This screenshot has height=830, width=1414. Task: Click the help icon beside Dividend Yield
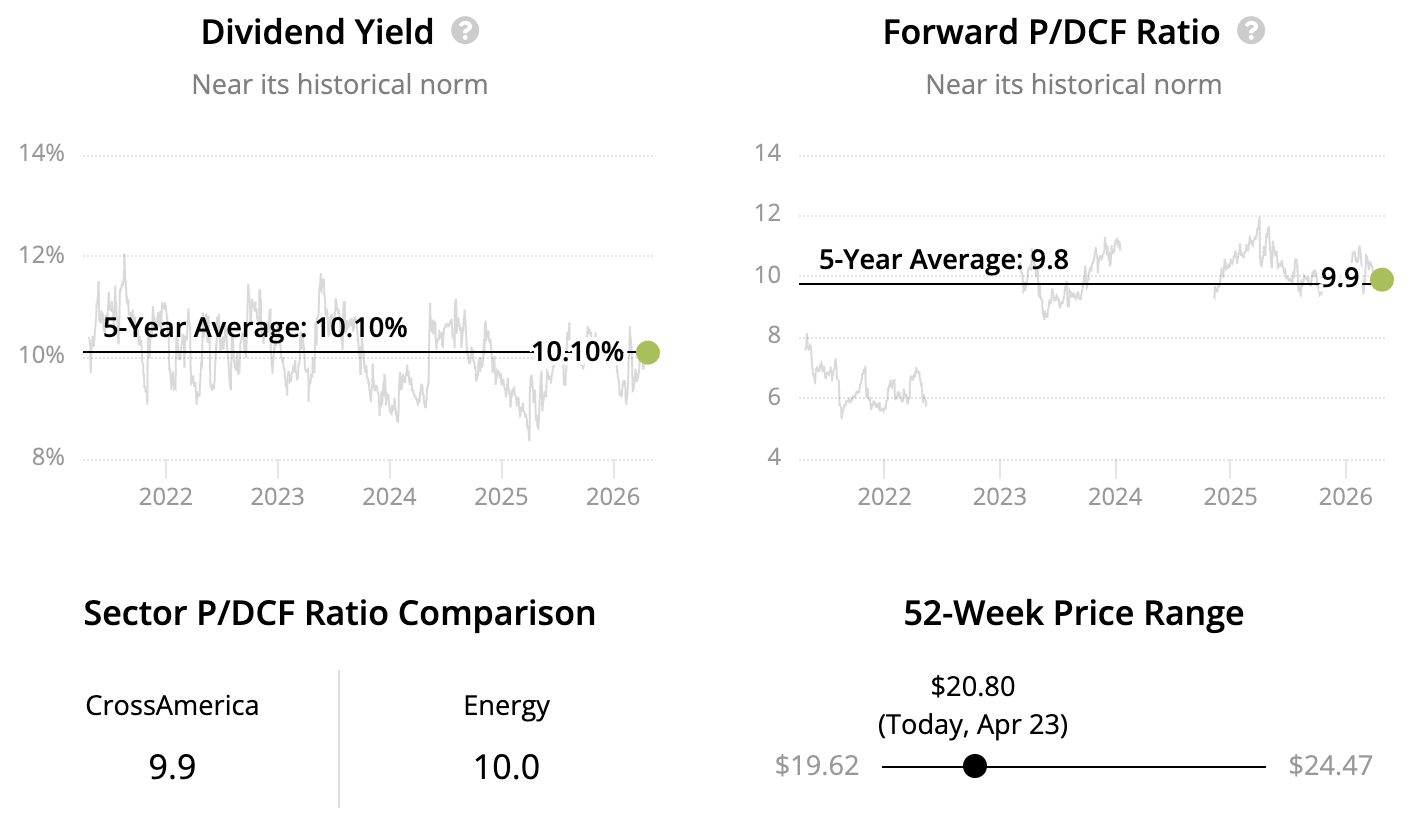click(465, 31)
